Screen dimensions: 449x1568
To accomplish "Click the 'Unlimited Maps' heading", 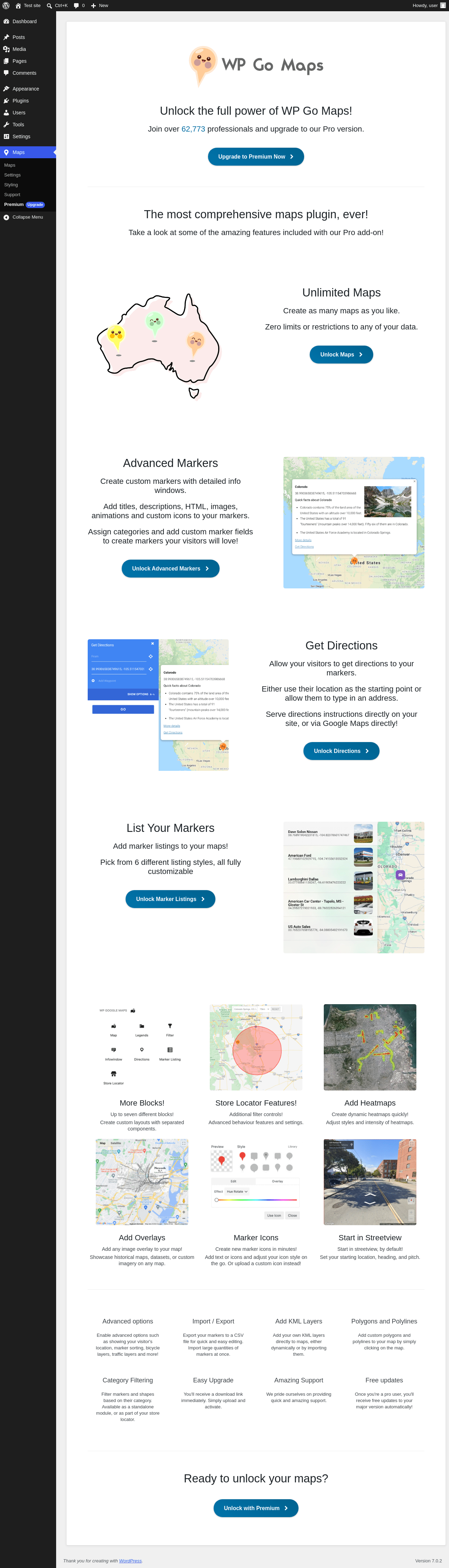I will (x=341, y=293).
